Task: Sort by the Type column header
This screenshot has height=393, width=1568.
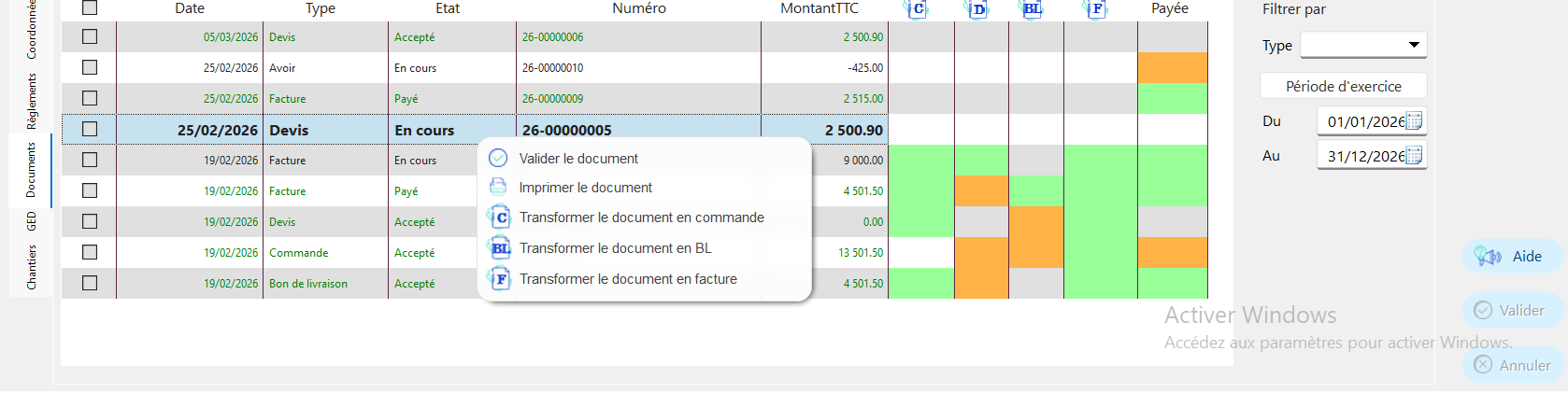Action: pos(321,8)
